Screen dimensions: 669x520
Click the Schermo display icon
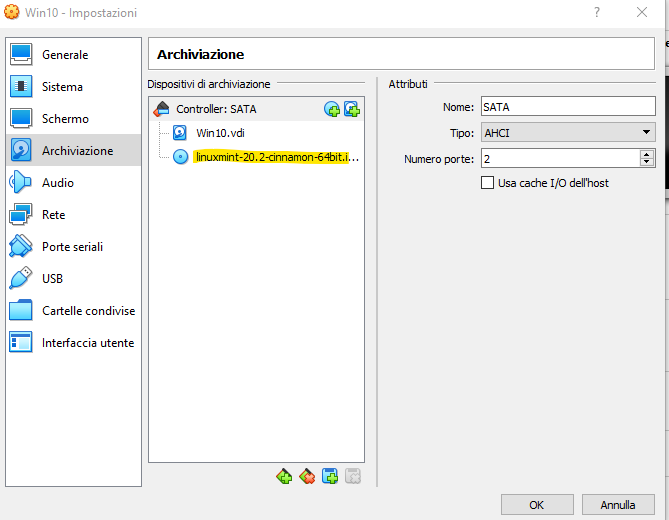tap(20, 118)
